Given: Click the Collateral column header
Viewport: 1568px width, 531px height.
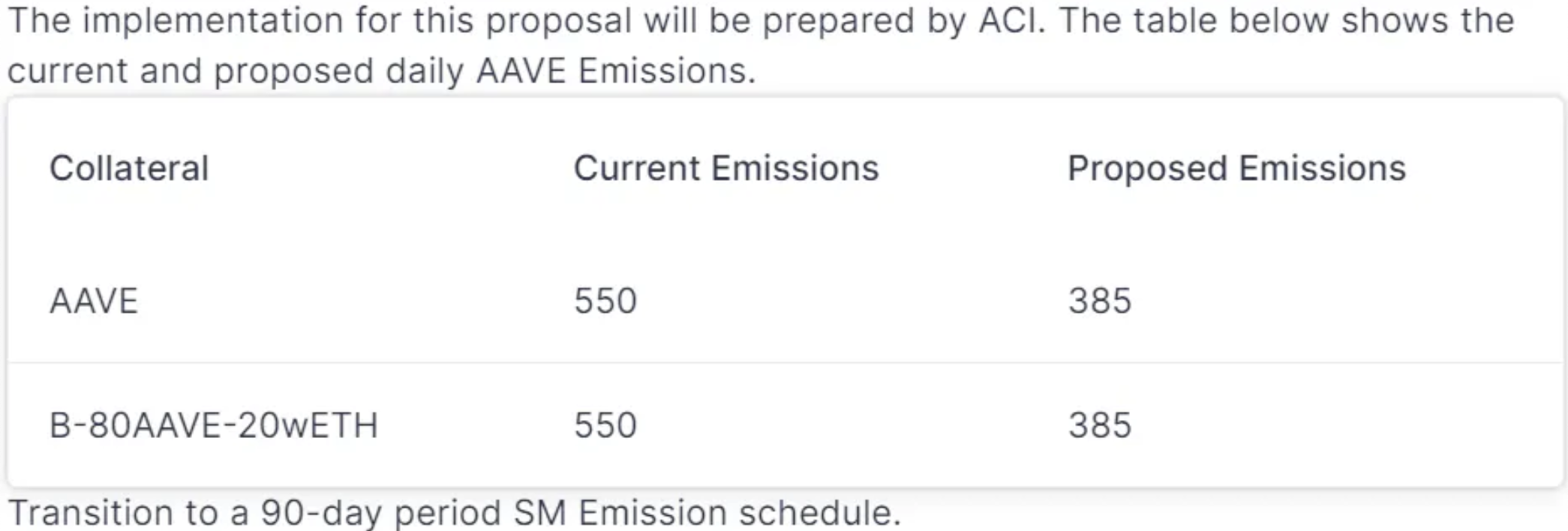Looking at the screenshot, I should point(129,168).
